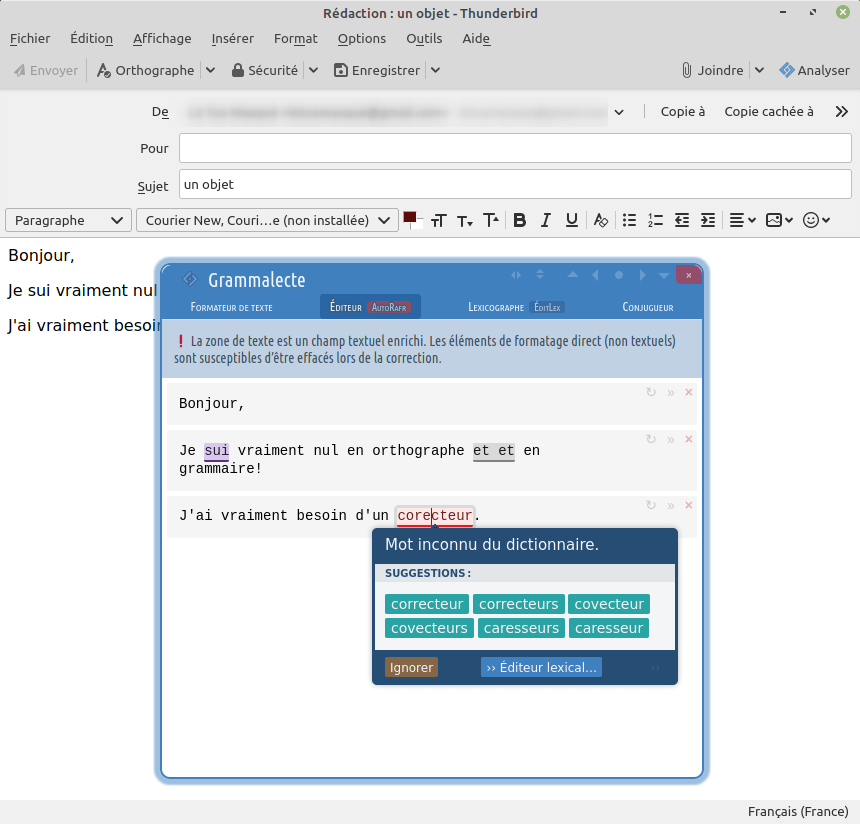860x824 pixels.
Task: Open the Format menu
Action: coord(296,38)
